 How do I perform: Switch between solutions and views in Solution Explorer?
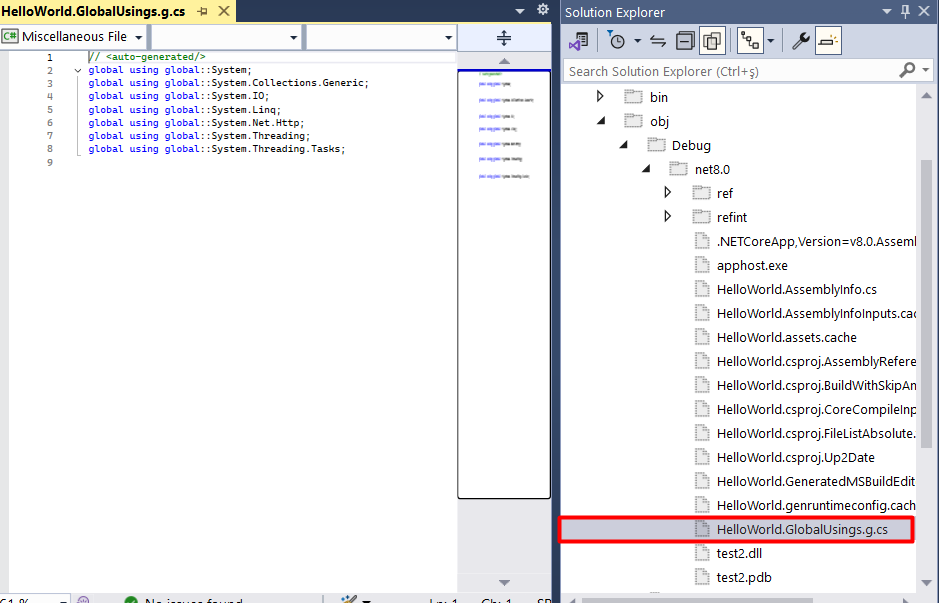point(578,41)
